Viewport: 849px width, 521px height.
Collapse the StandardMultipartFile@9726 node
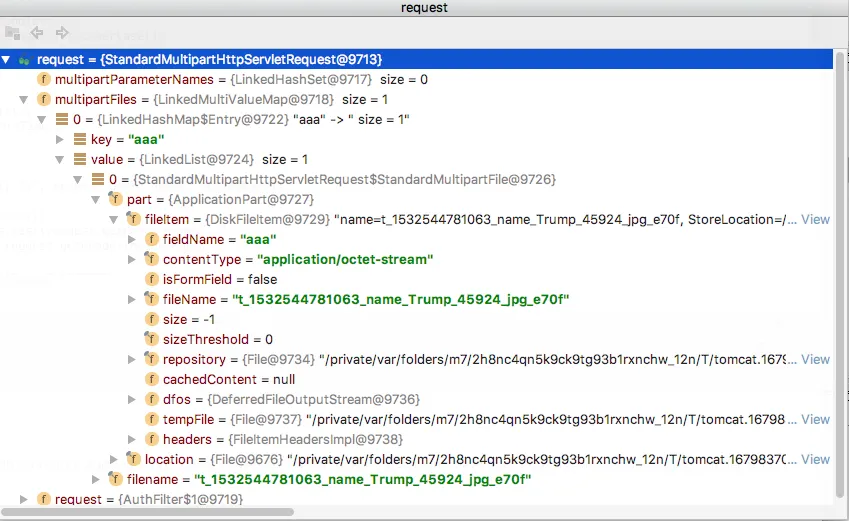(x=77, y=180)
